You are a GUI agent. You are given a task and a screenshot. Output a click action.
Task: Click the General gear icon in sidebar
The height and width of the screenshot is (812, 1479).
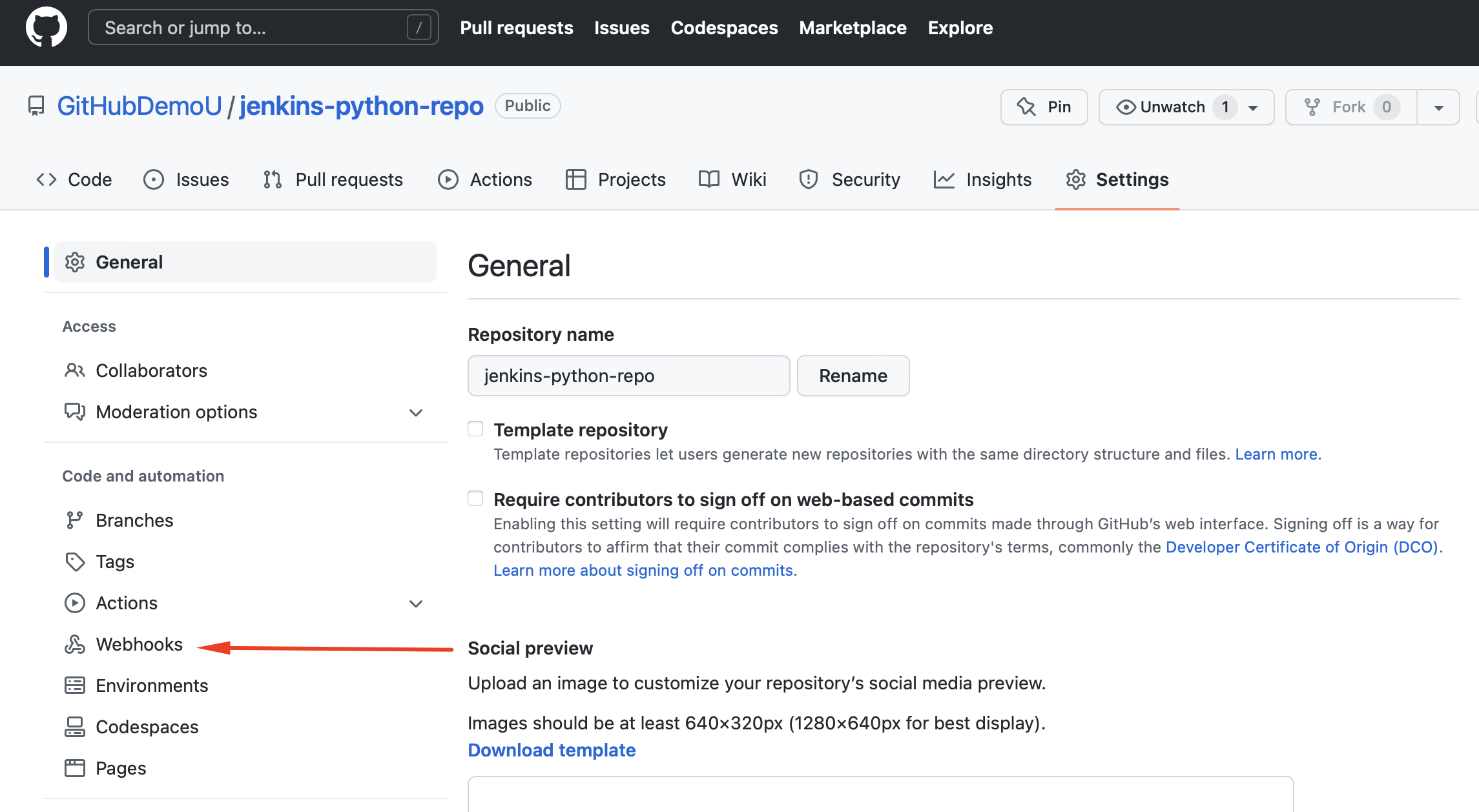point(75,262)
